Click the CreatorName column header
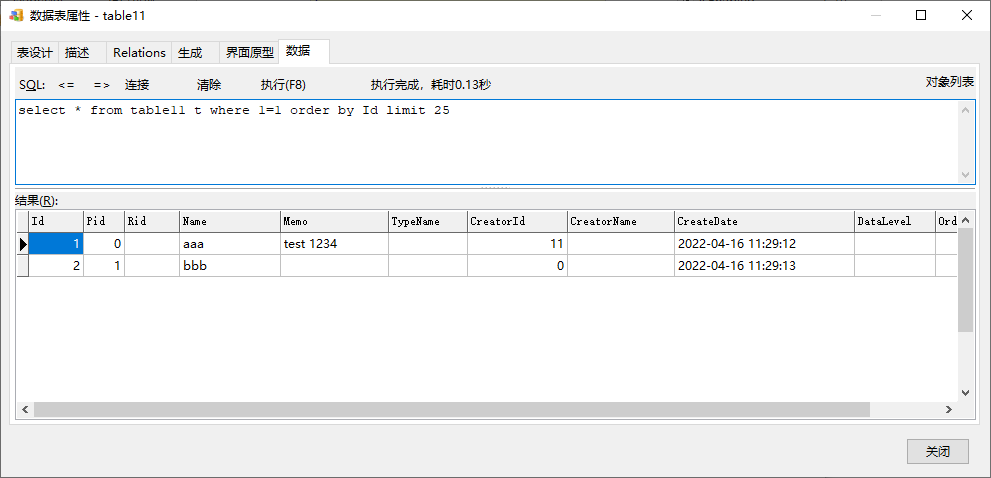 coord(621,221)
